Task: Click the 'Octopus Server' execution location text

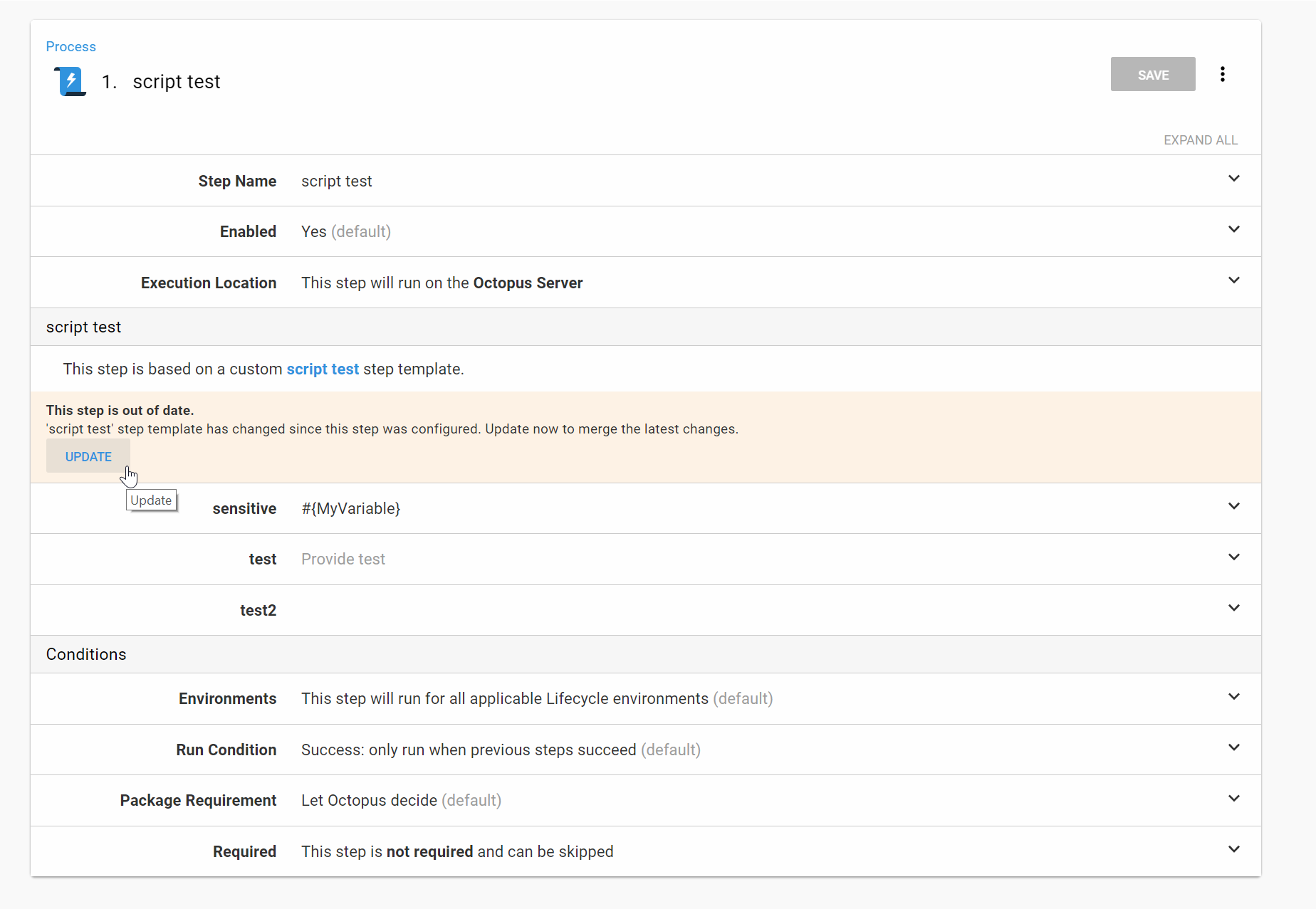Action: tap(528, 283)
